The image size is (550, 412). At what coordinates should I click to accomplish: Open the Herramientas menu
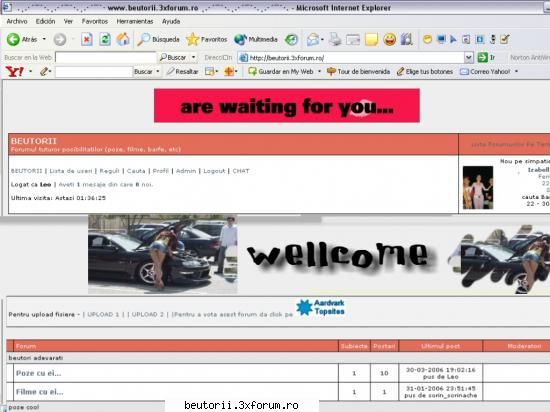coord(135,21)
